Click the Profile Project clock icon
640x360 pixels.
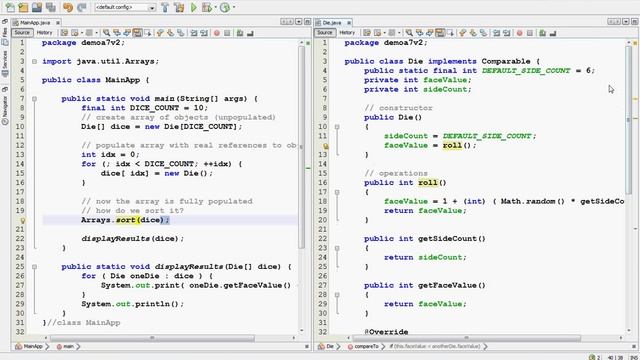tap(225, 7)
